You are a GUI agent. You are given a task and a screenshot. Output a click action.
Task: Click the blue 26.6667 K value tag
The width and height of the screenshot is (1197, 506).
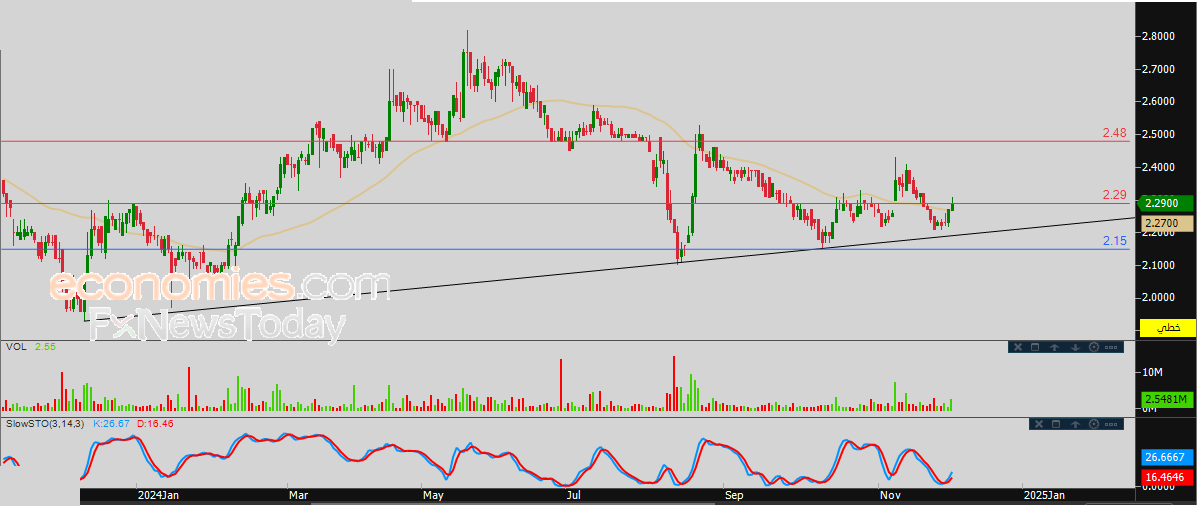1167,458
